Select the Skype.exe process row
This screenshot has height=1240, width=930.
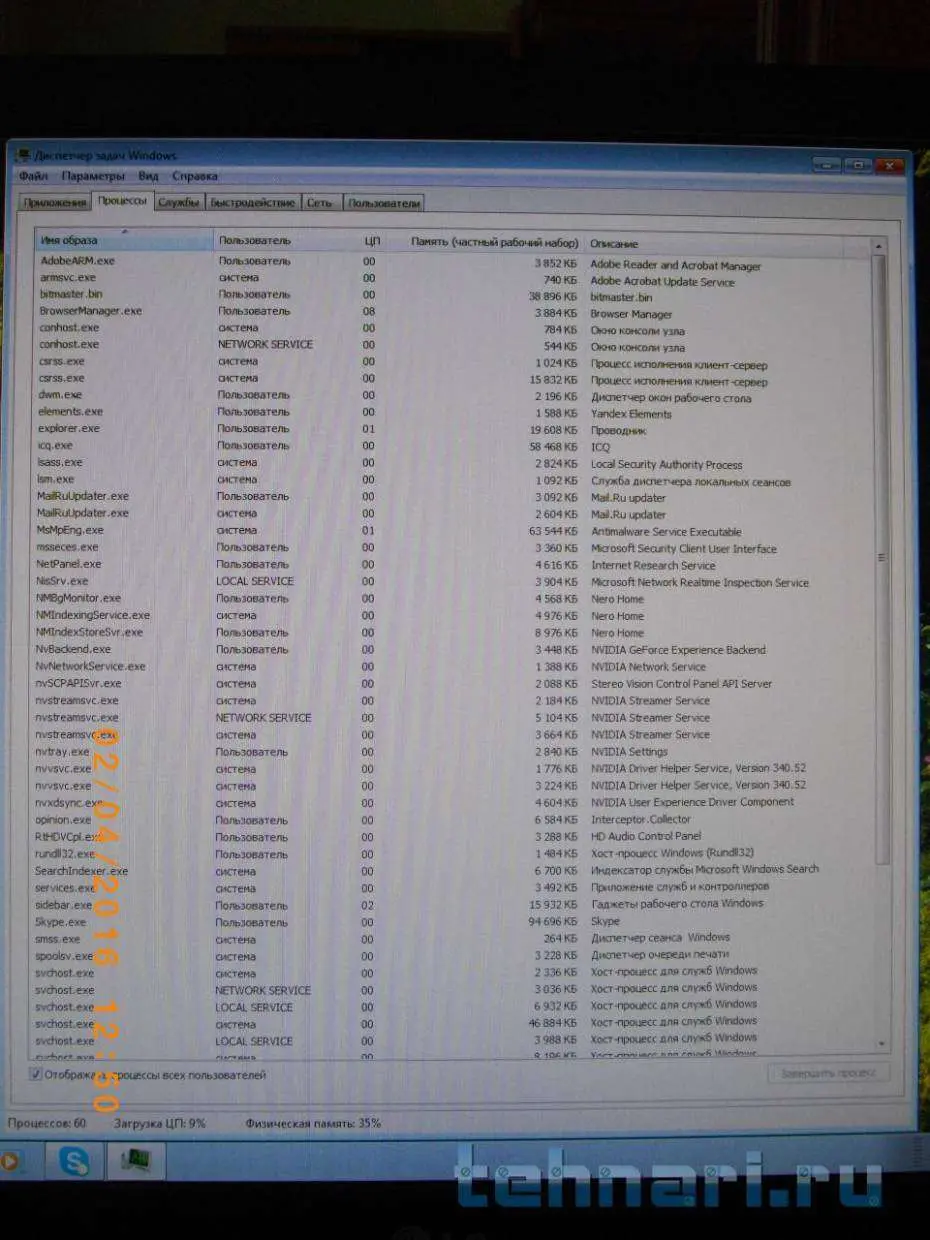[x=453, y=922]
